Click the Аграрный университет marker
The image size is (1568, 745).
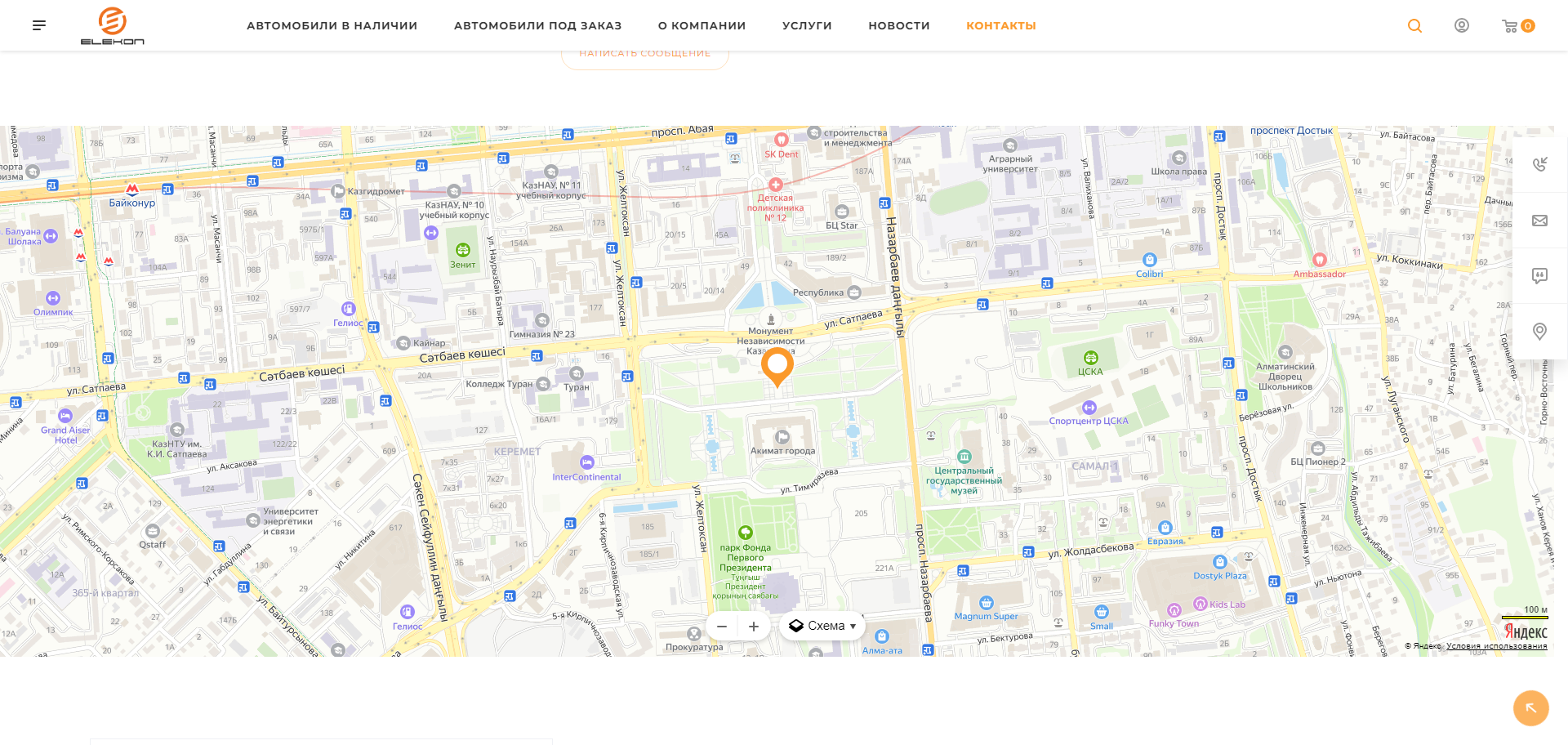point(1010,145)
